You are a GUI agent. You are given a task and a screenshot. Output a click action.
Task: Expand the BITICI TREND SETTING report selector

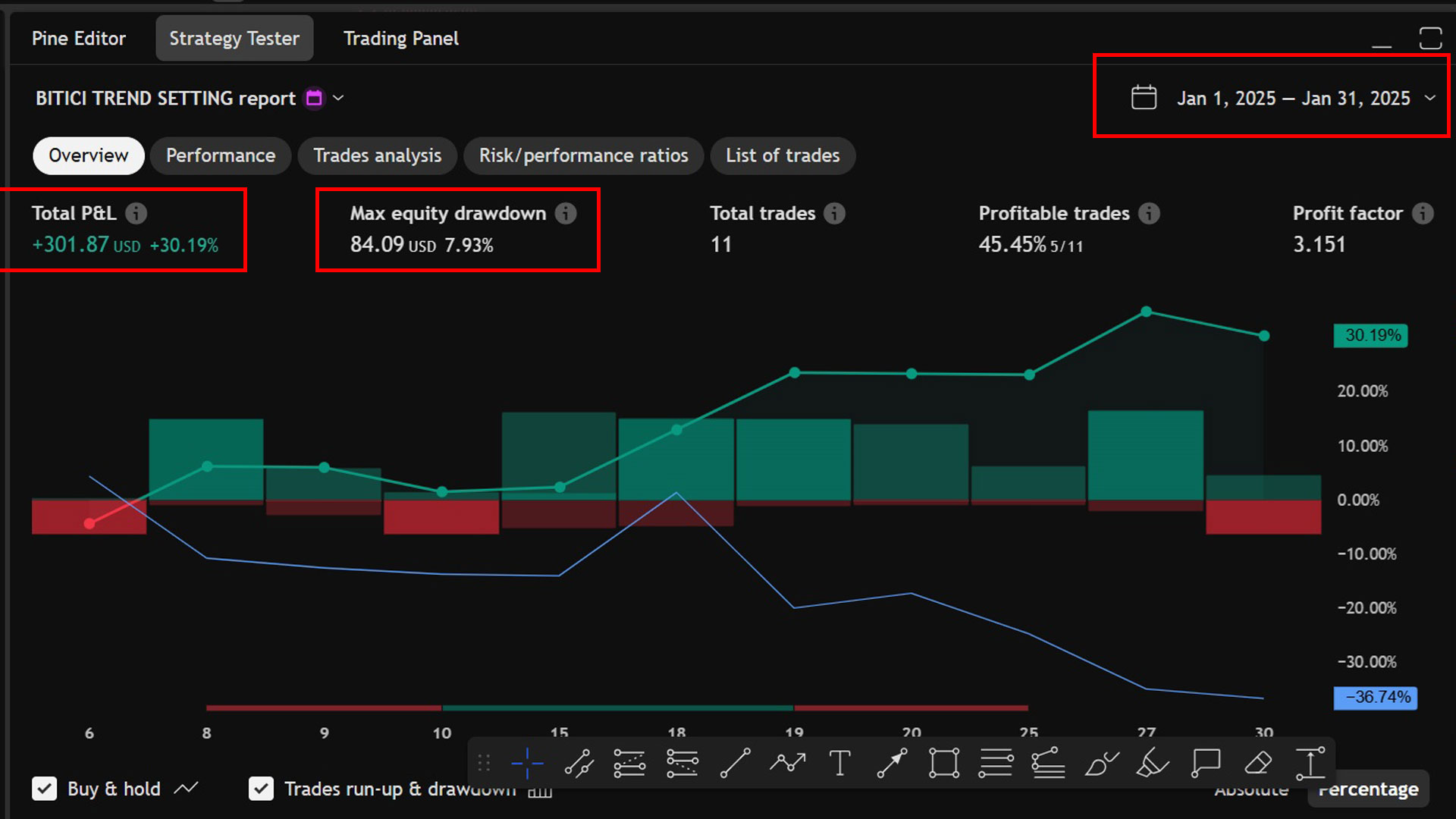pos(338,98)
